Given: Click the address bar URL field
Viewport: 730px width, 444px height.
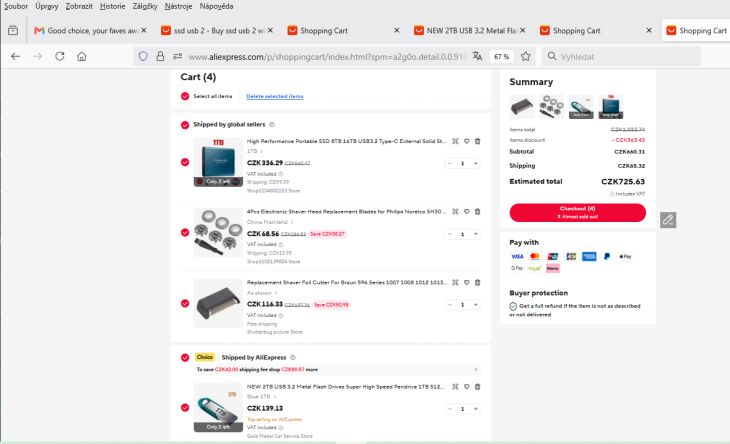Looking at the screenshot, I should [326, 56].
